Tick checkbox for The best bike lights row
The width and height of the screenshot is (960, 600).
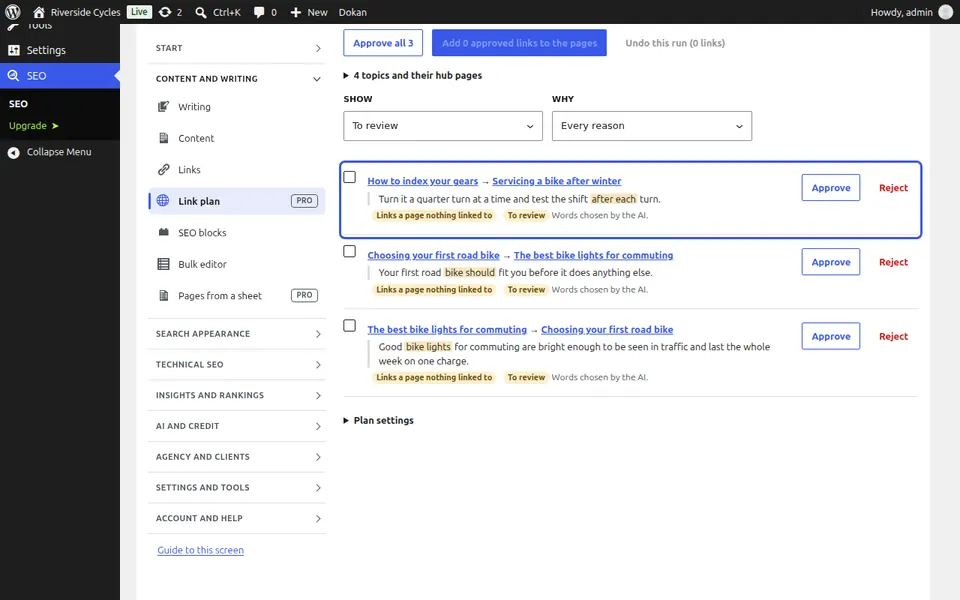[350, 325]
